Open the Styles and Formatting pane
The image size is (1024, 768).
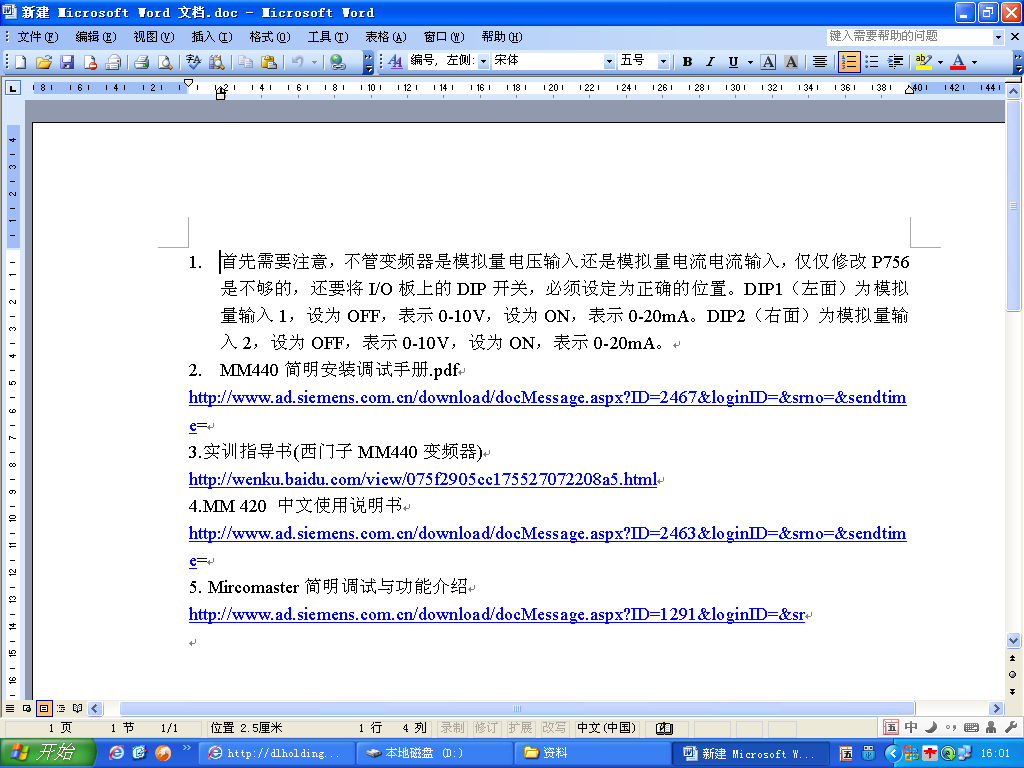coord(395,62)
